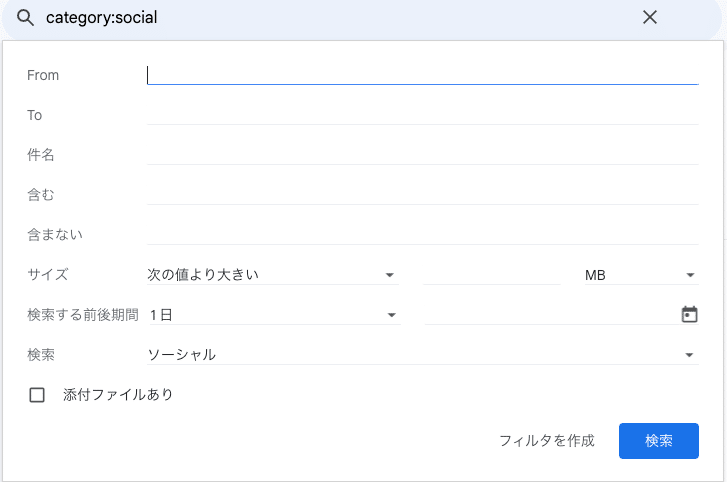Screen dimensions: 727x482
Task: Open the MB size unit dropdown
Action: tap(641, 275)
